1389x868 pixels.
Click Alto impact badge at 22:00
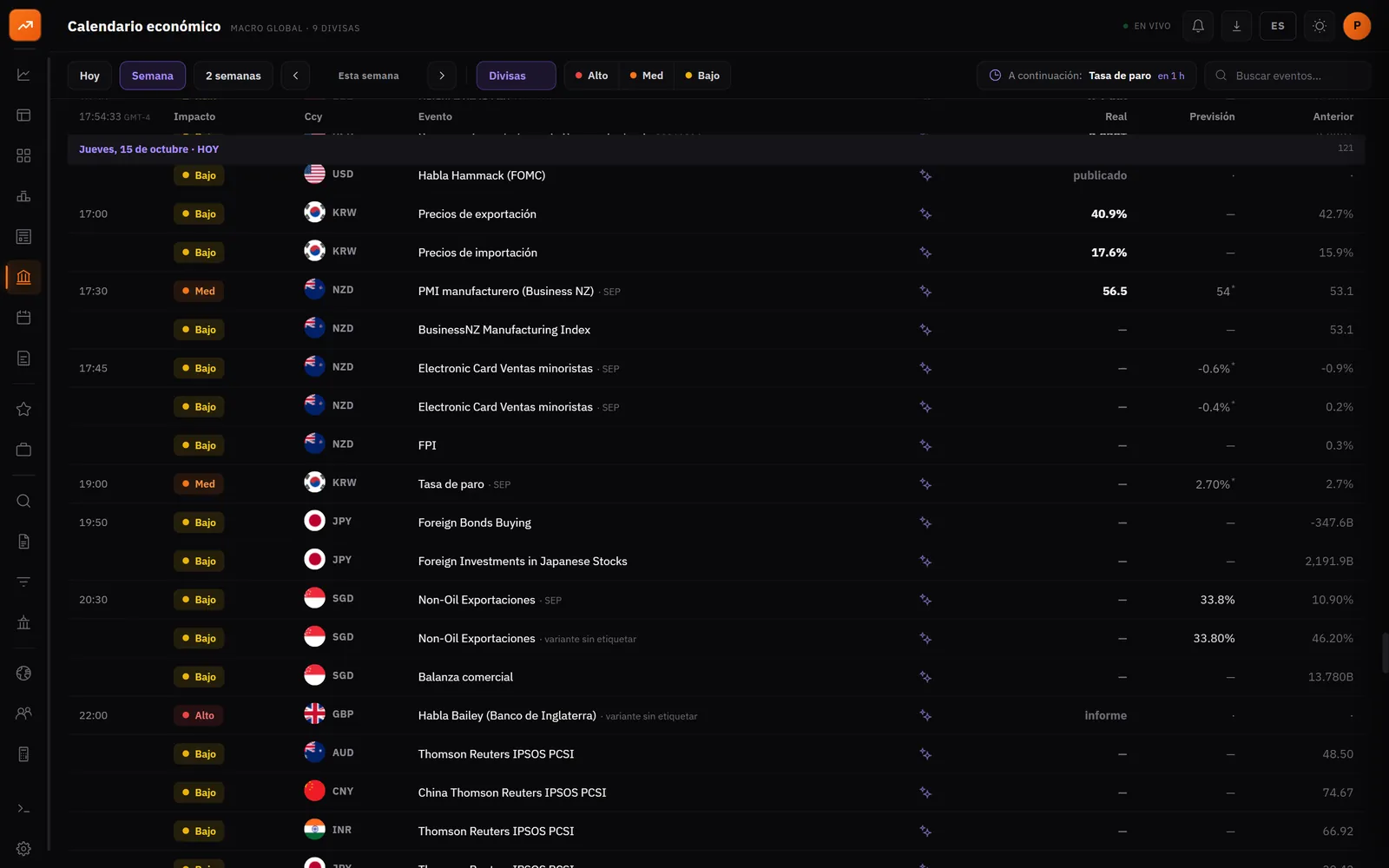pos(199,716)
